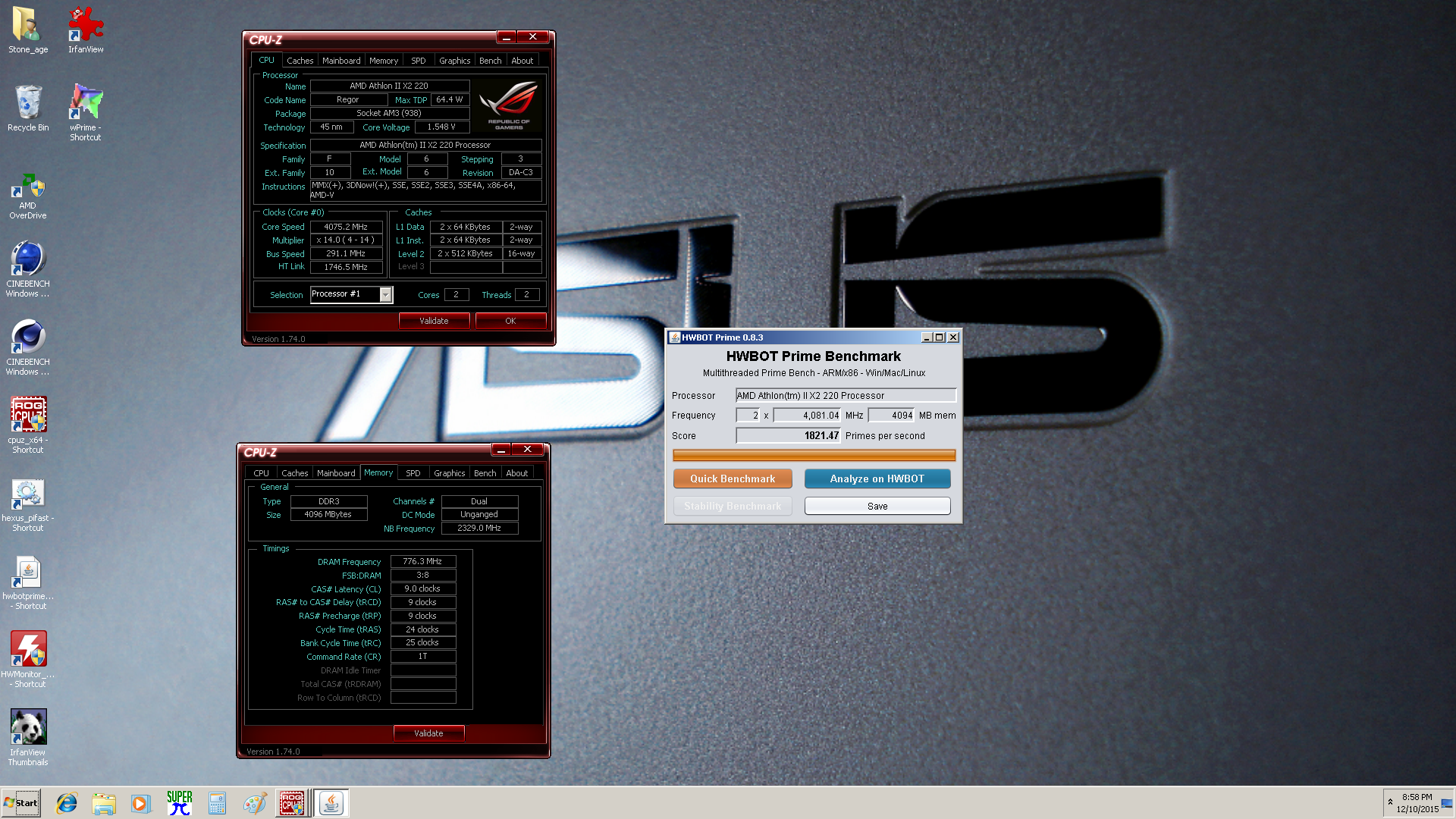Launch wPrime shortcut

click(x=86, y=112)
